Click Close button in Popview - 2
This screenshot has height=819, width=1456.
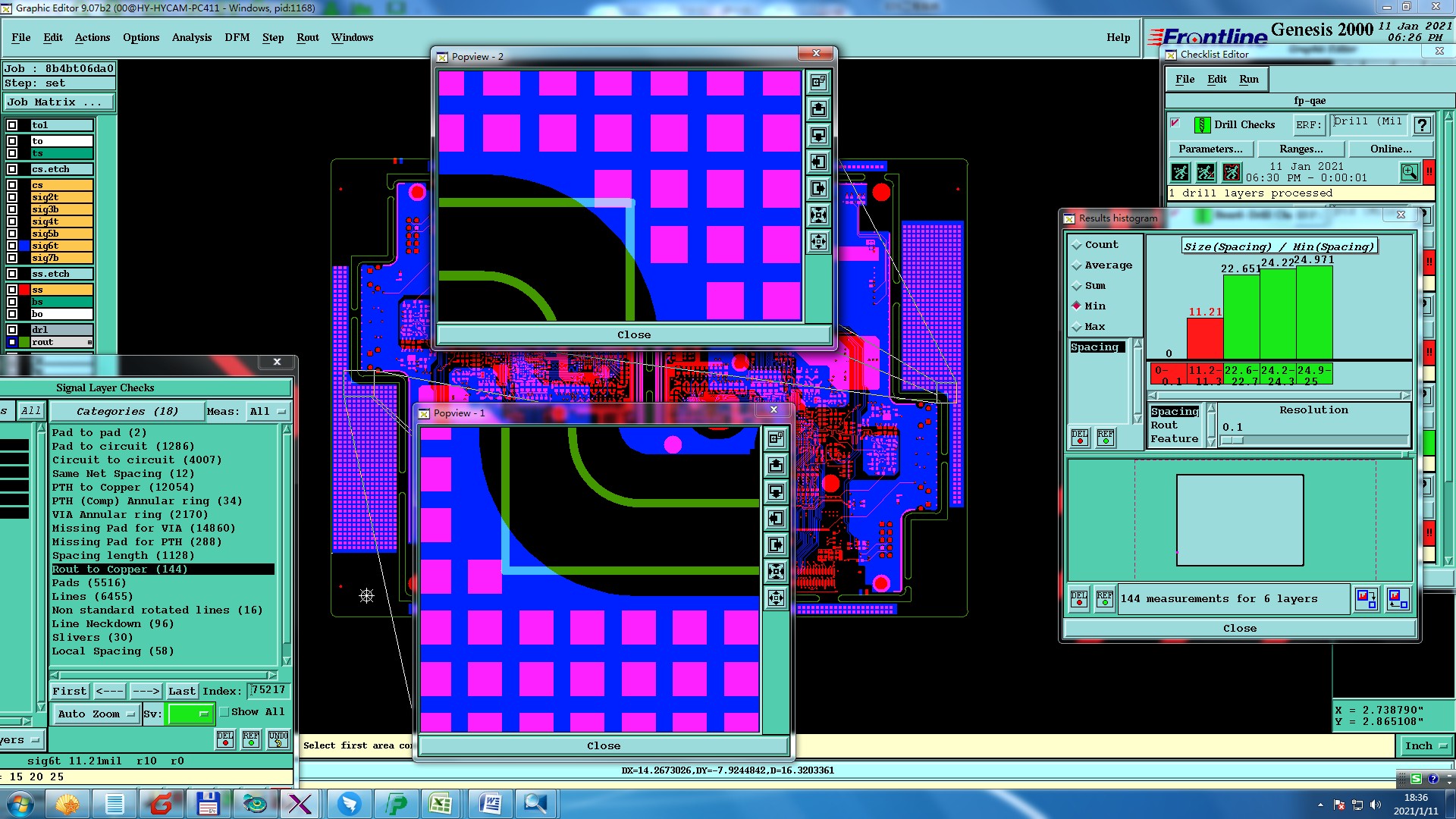(x=634, y=335)
